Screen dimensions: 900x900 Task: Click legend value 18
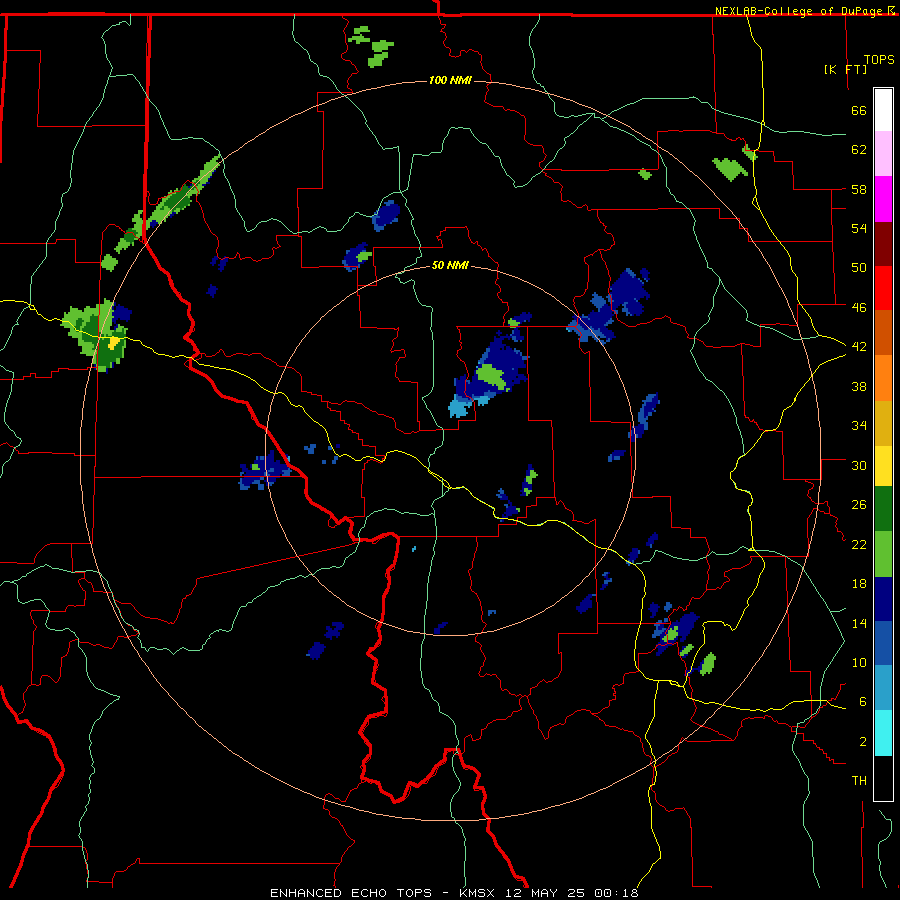[x=859, y=584]
